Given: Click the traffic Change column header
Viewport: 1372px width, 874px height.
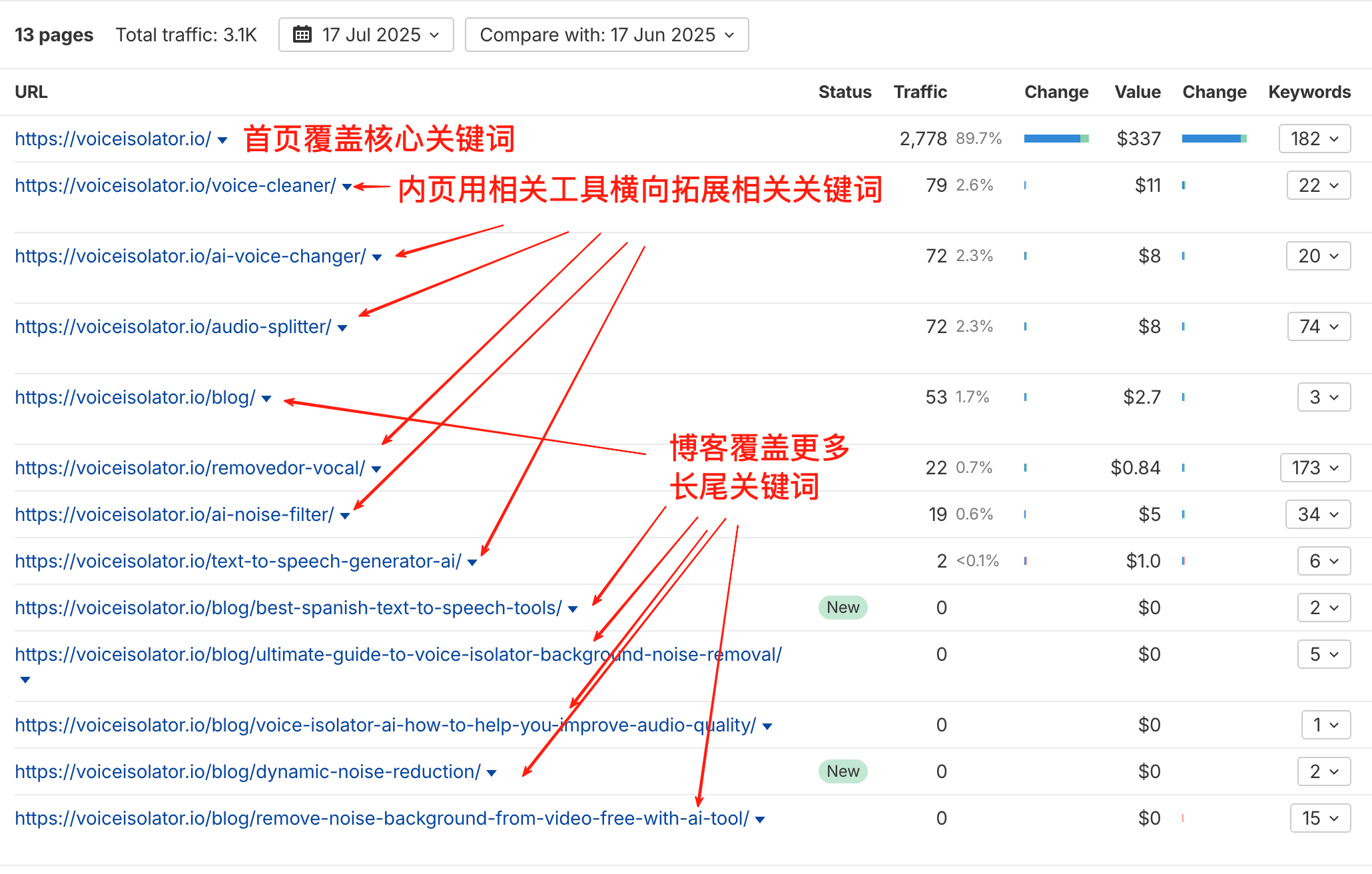Looking at the screenshot, I should click(1056, 92).
